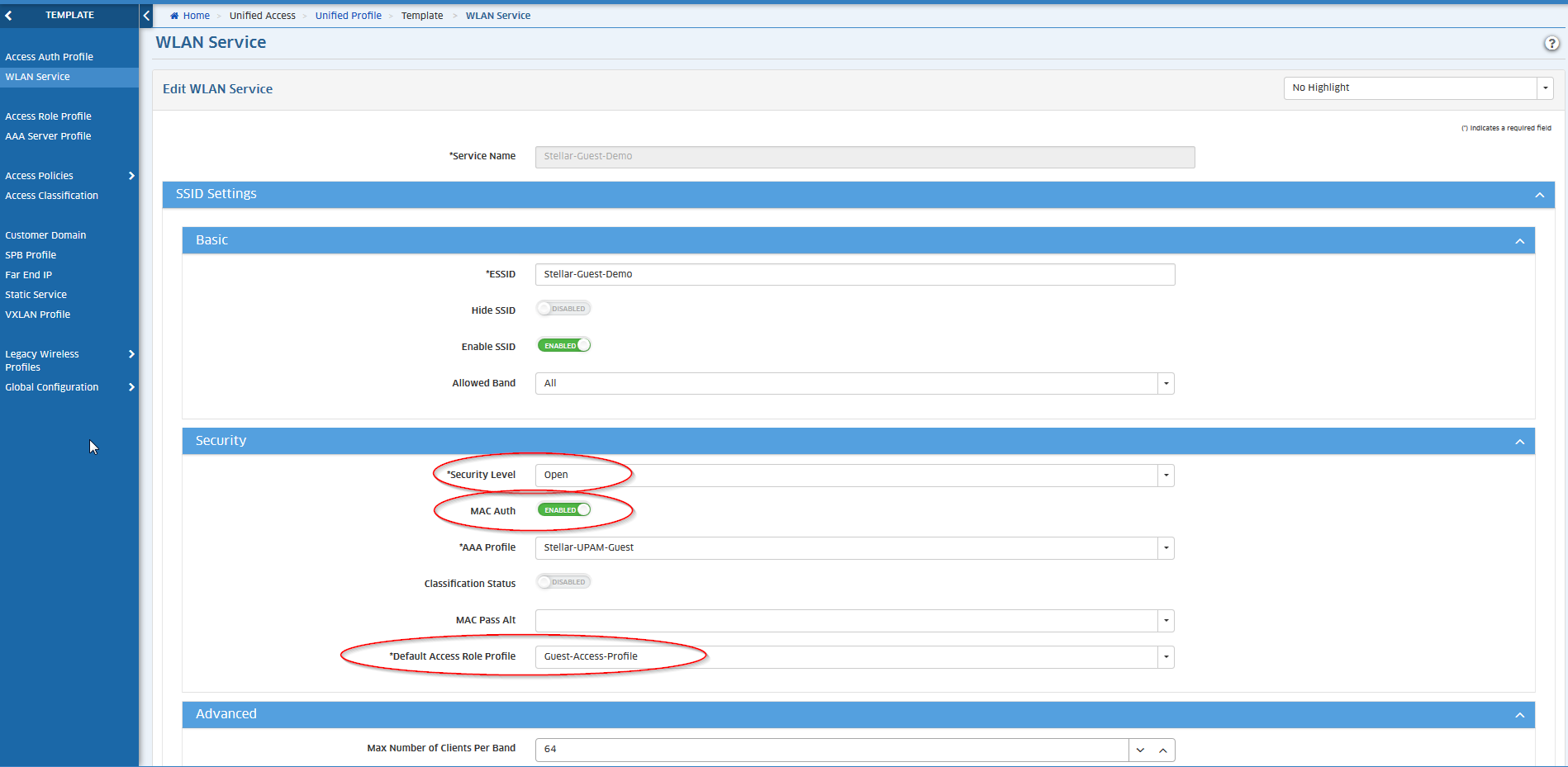Open the Security Level dropdown
Image resolution: width=1568 pixels, height=767 pixels.
(1166, 476)
